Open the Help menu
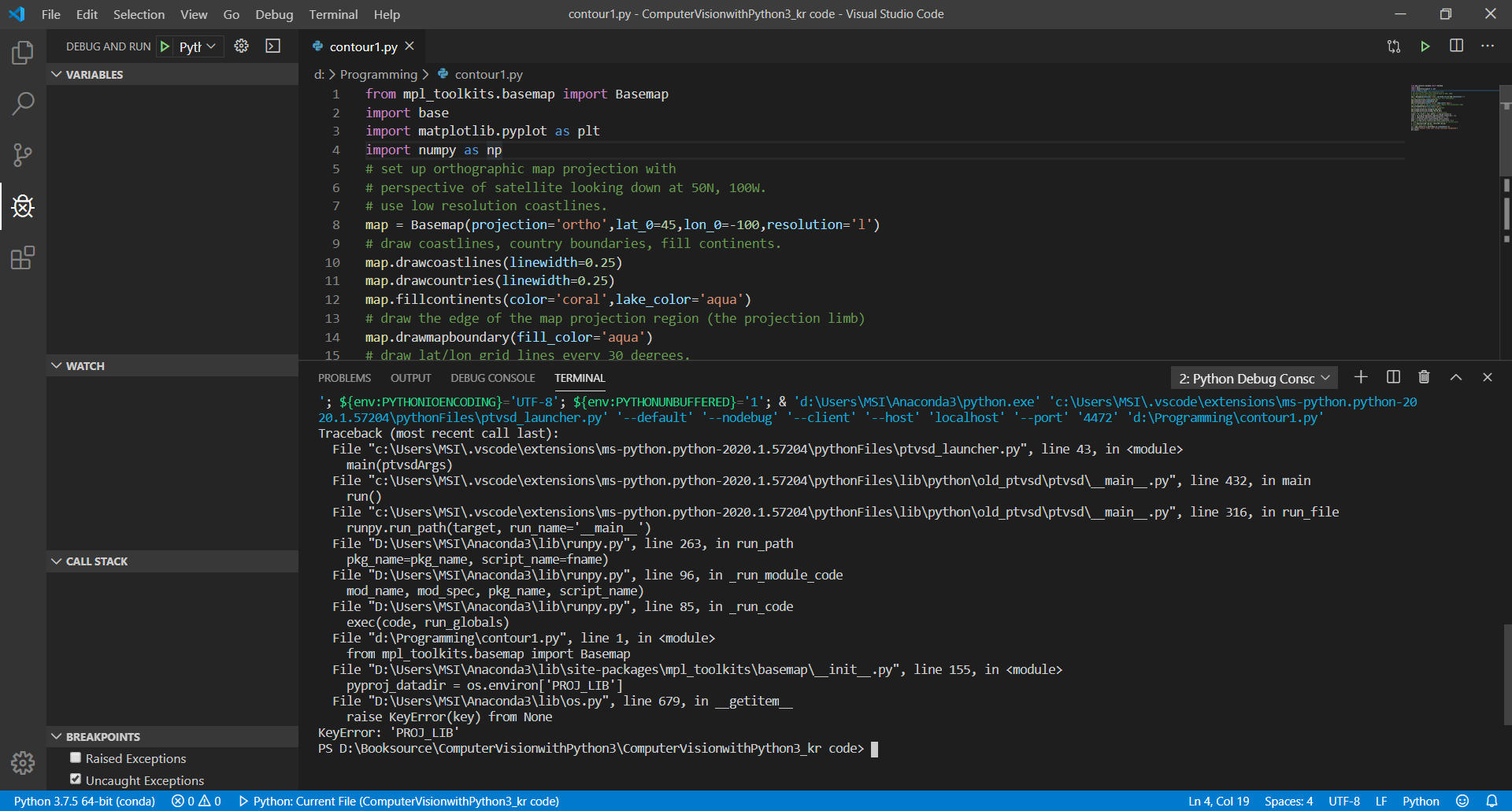Image resolution: width=1512 pixels, height=811 pixels. [x=387, y=14]
